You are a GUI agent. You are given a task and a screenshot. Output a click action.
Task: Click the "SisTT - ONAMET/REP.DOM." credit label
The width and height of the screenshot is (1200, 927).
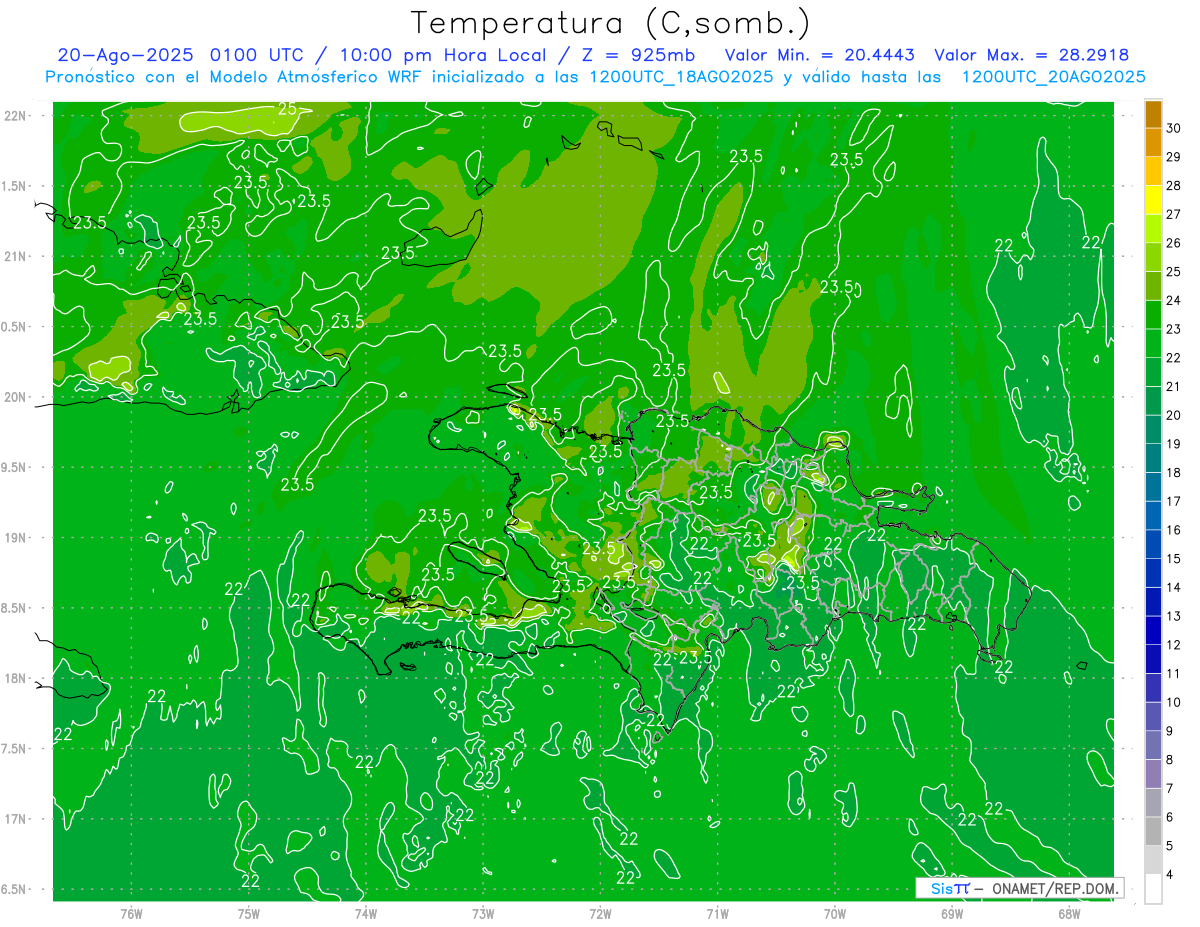point(1018,888)
